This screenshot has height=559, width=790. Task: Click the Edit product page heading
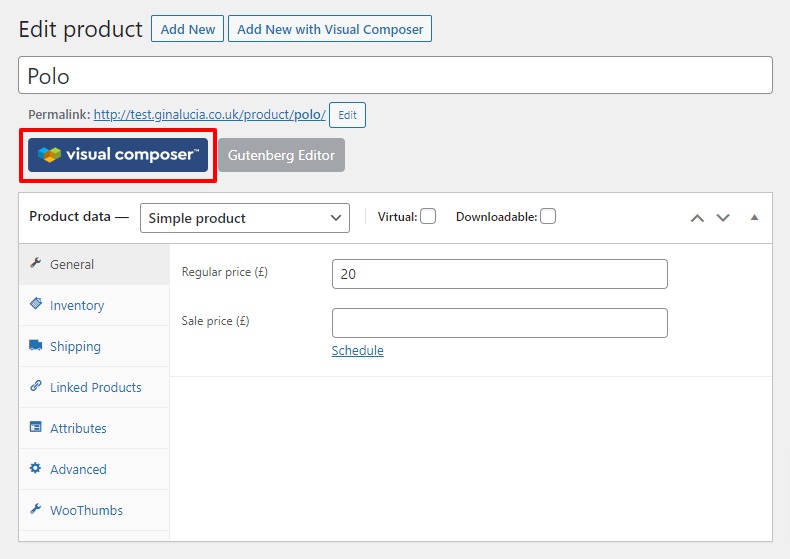(81, 29)
